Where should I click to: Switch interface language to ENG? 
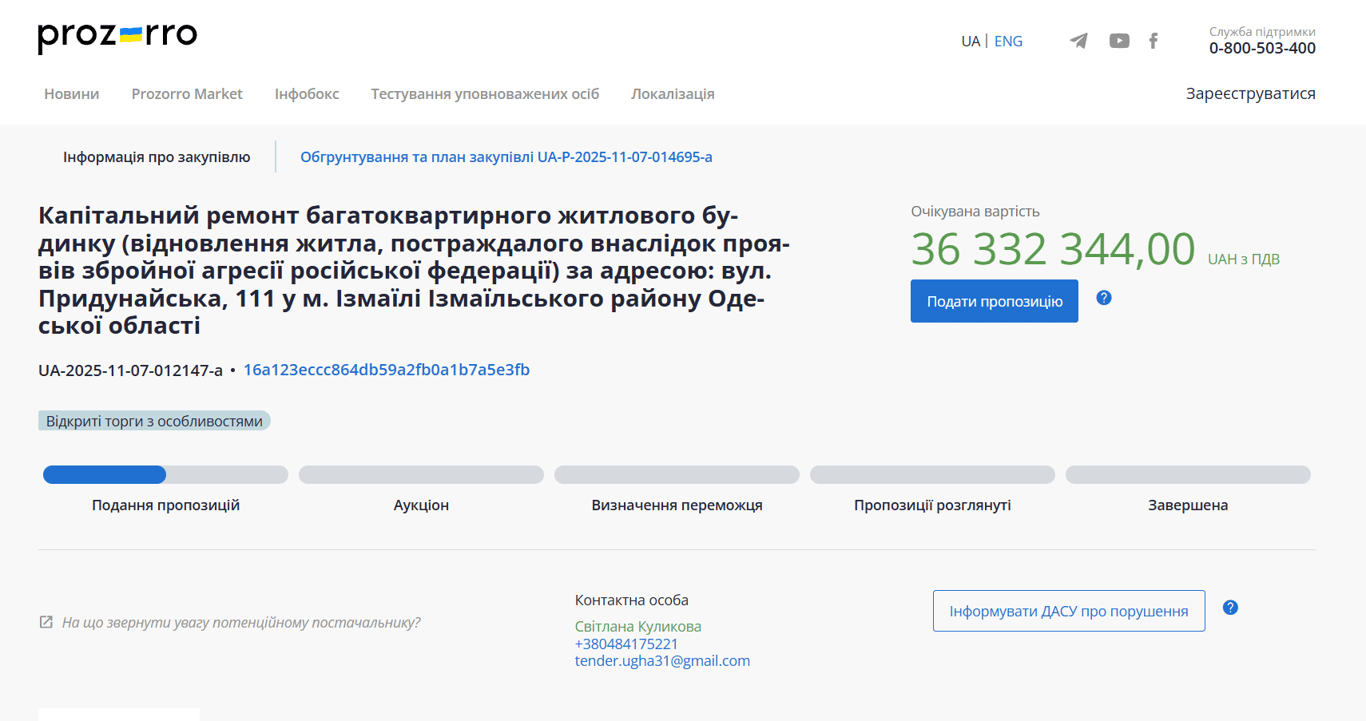(x=1008, y=41)
